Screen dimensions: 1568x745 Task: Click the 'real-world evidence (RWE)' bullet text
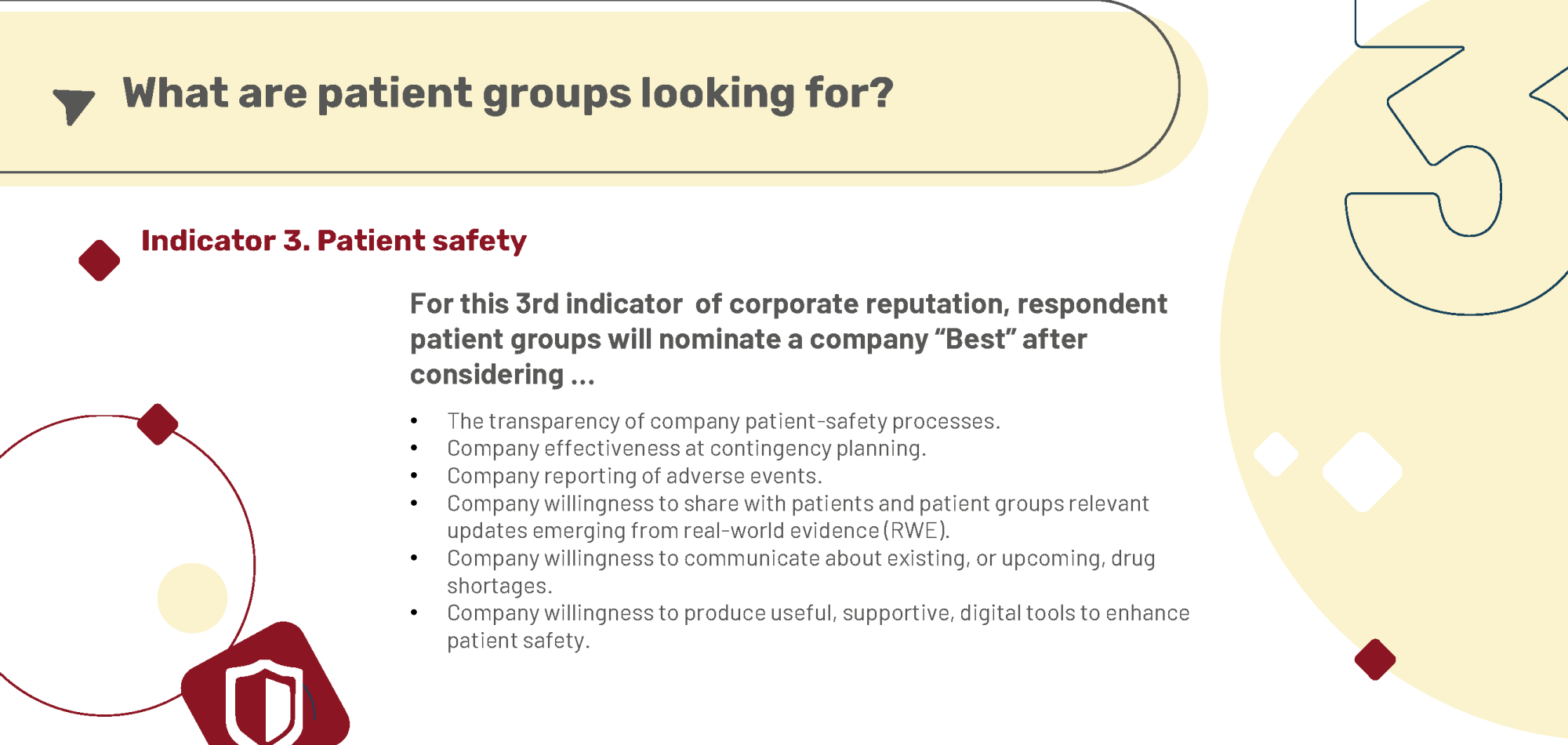click(x=798, y=517)
